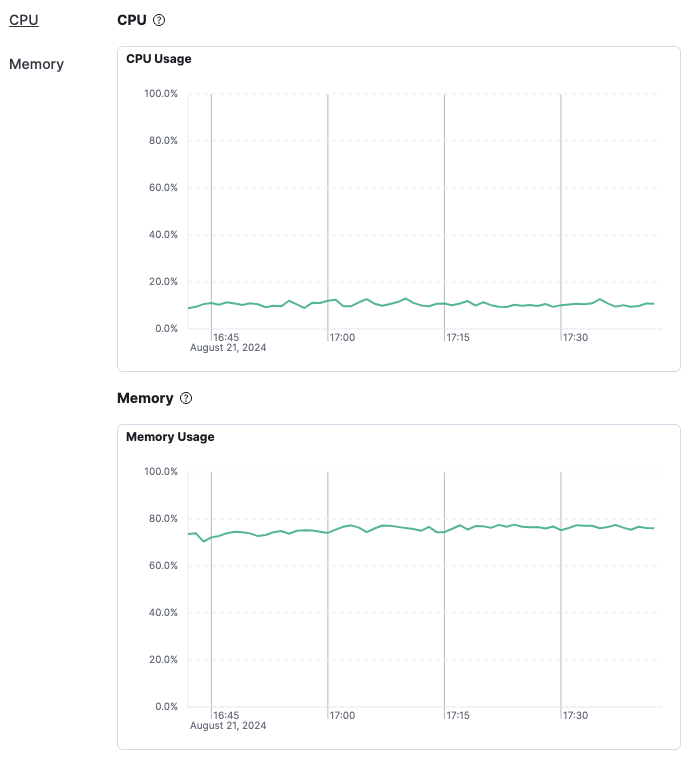
Task: Click the 100.0% axis label in CPU chart
Action: [x=161, y=94]
